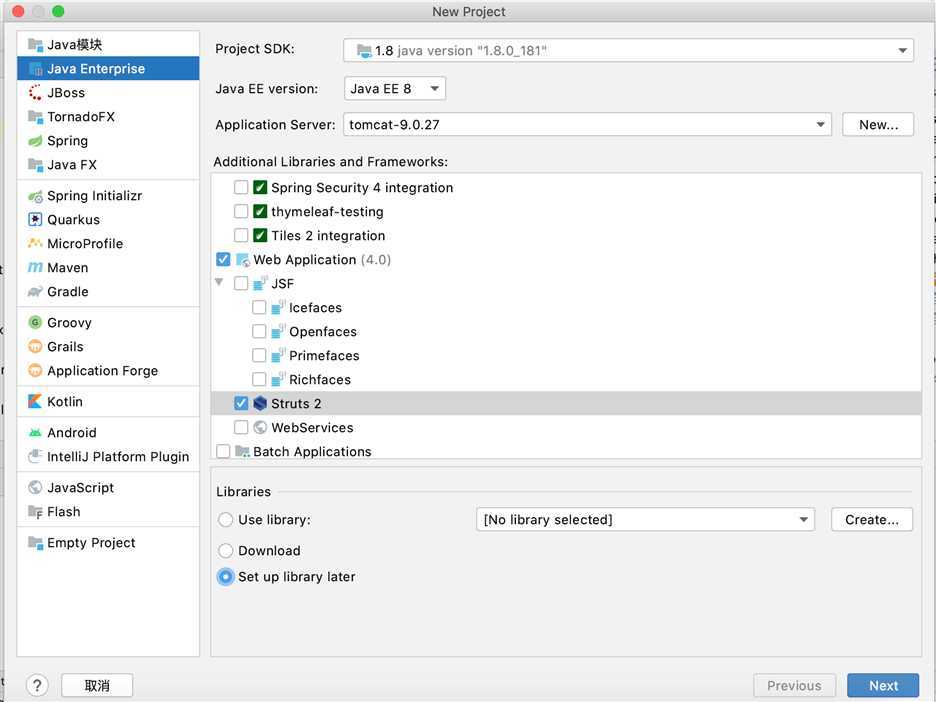Click the New... application server button
This screenshot has width=936, height=702.
click(878, 125)
